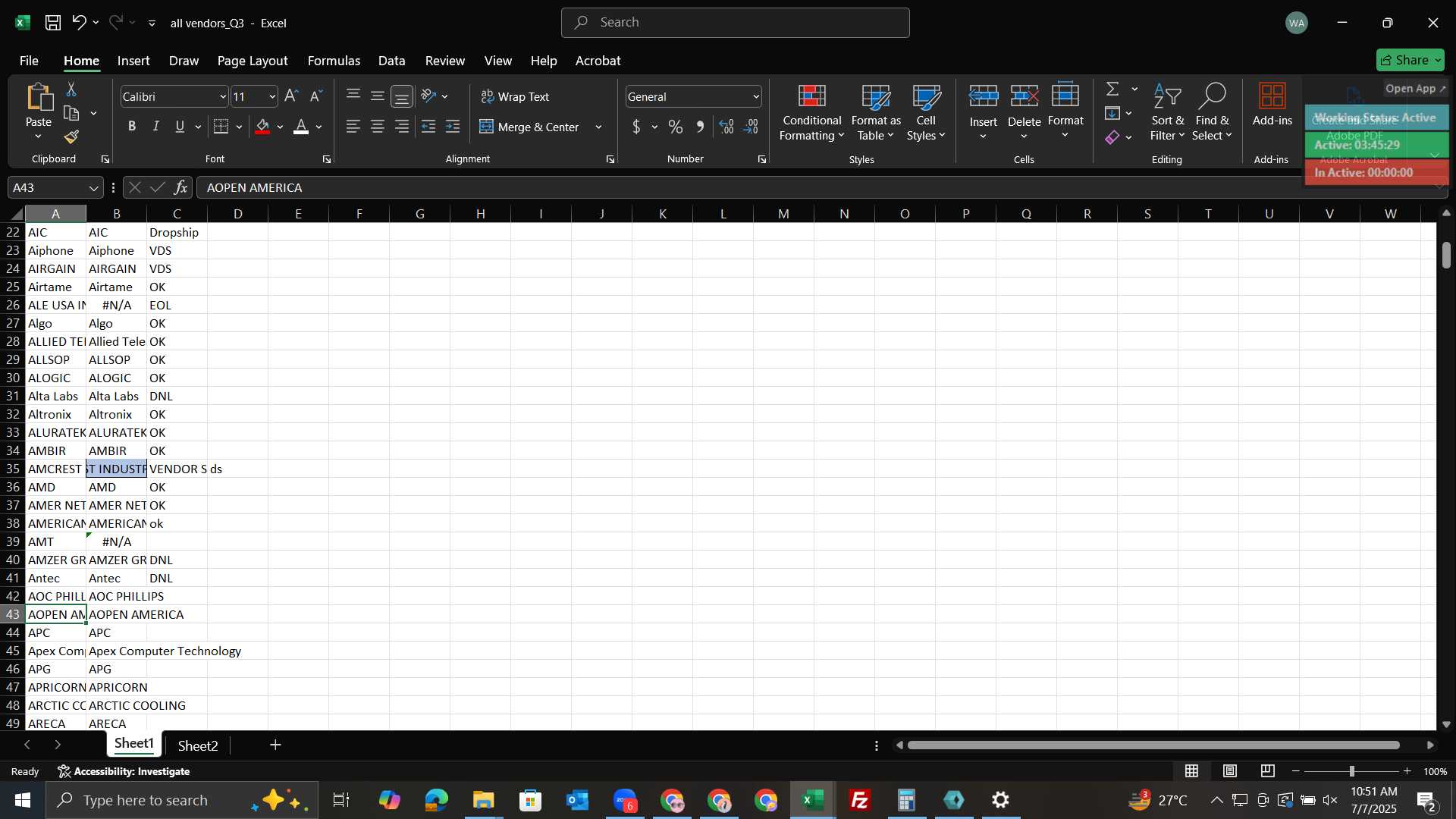This screenshot has width=1456, height=819.
Task: Toggle Underline formatting
Action: (x=180, y=127)
